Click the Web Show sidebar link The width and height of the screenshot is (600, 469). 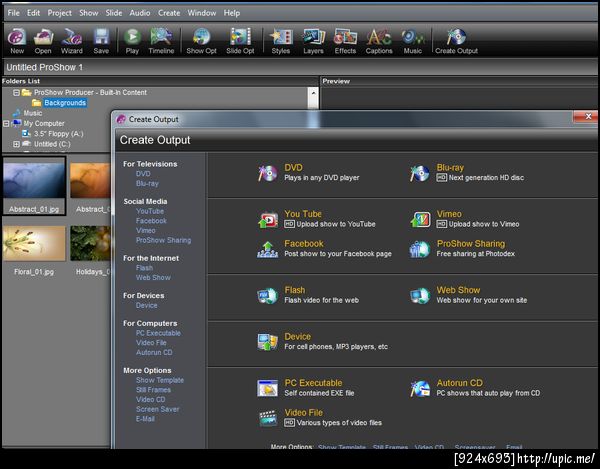(x=153, y=278)
